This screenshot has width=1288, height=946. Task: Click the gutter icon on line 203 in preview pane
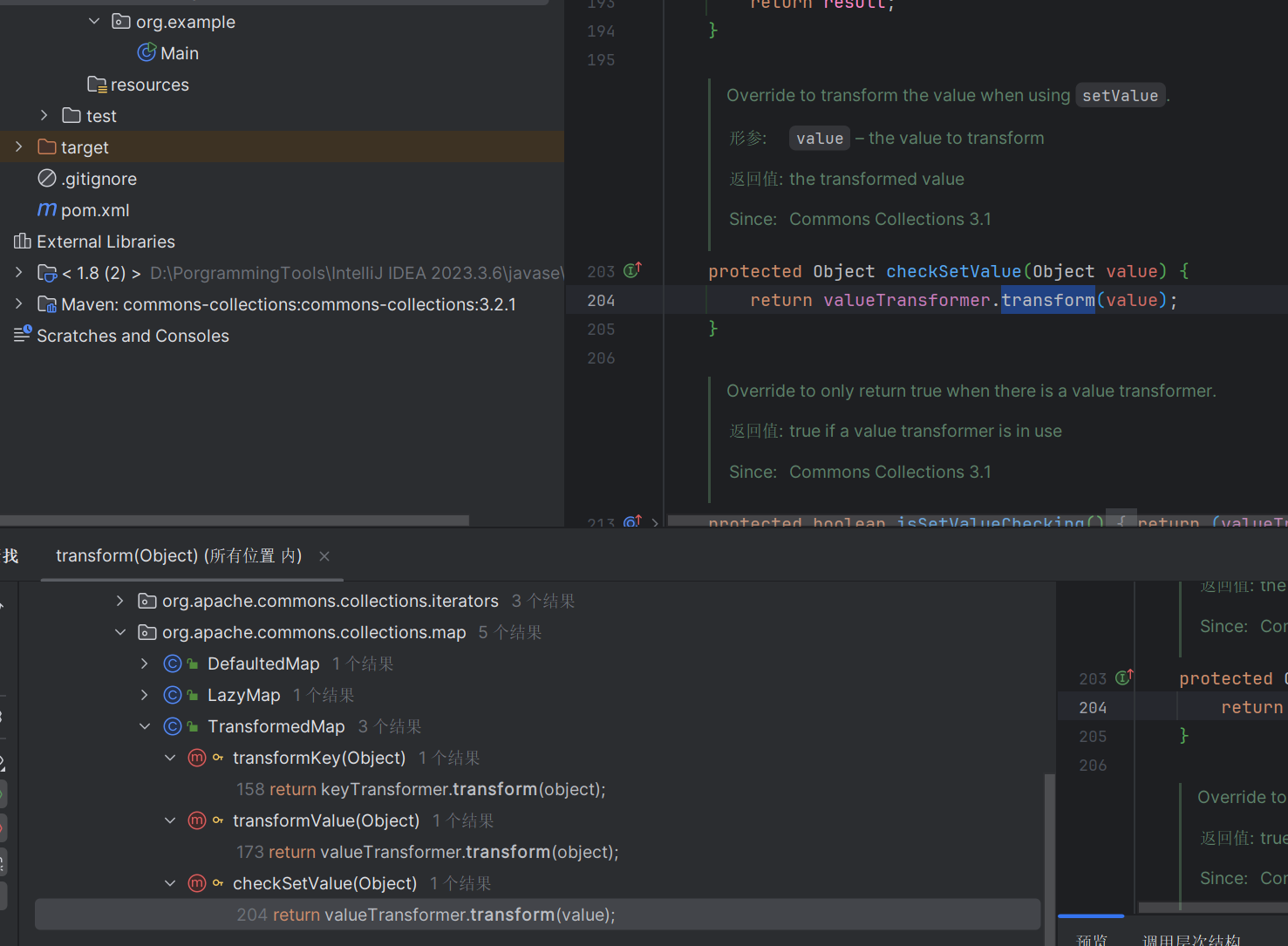pos(1124,677)
